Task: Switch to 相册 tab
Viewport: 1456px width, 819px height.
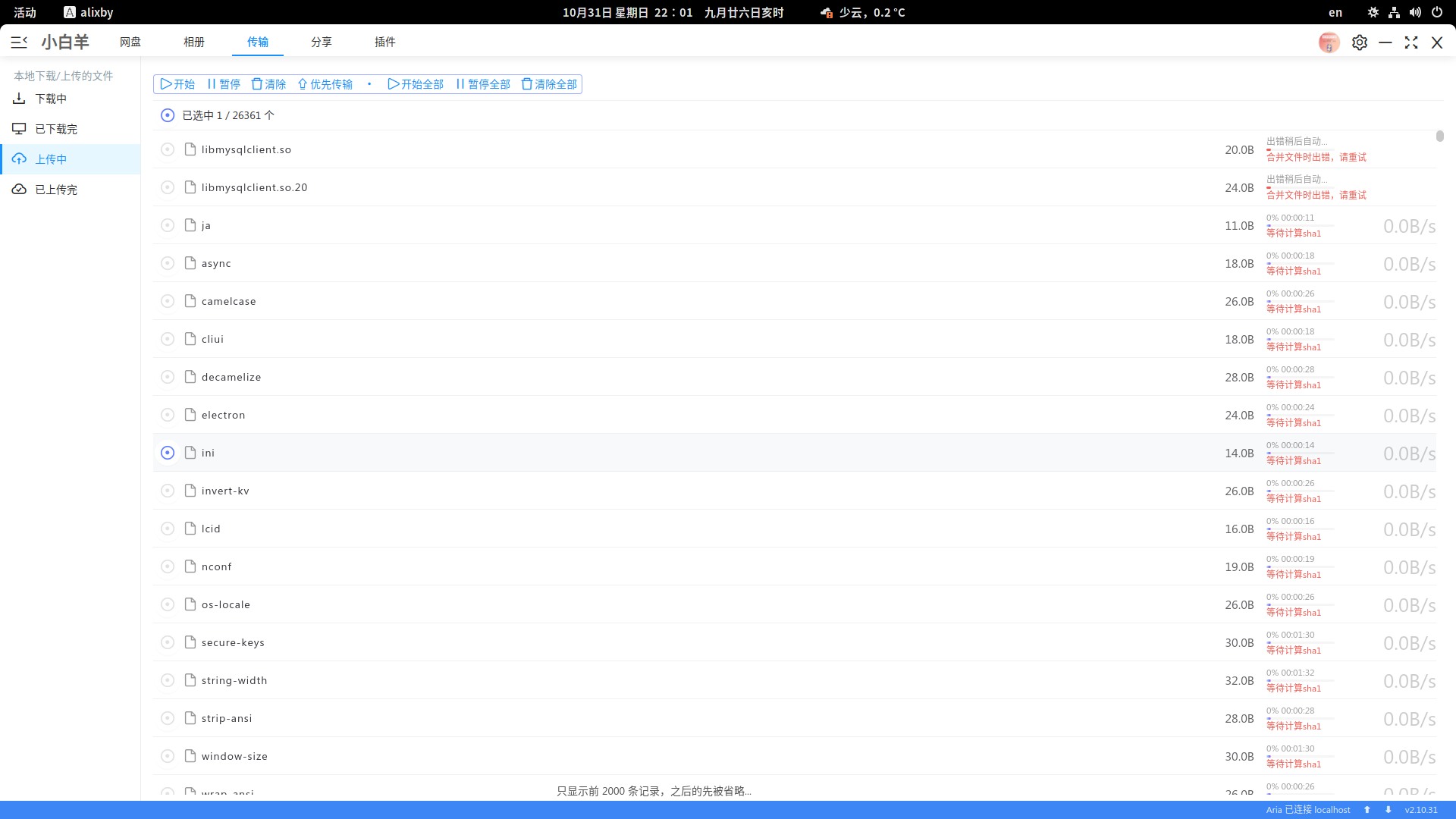Action: click(194, 42)
